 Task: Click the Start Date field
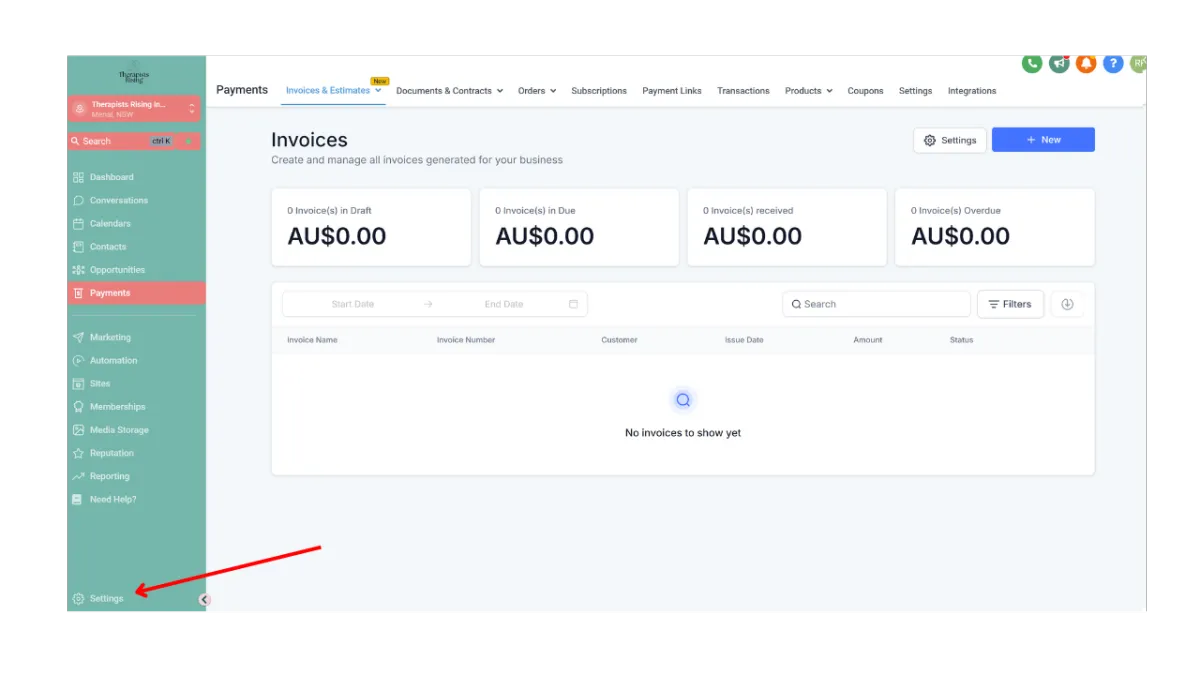tap(352, 304)
